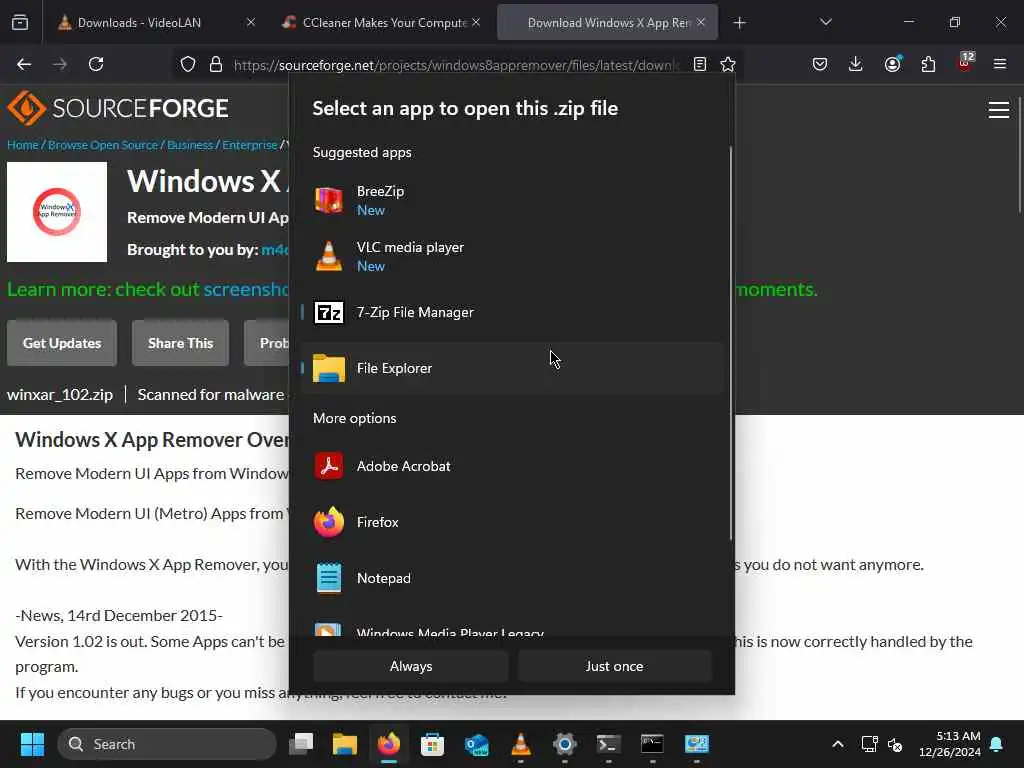Open extensions puzzle icon
Screen dimensions: 1024x768
tap(928, 64)
